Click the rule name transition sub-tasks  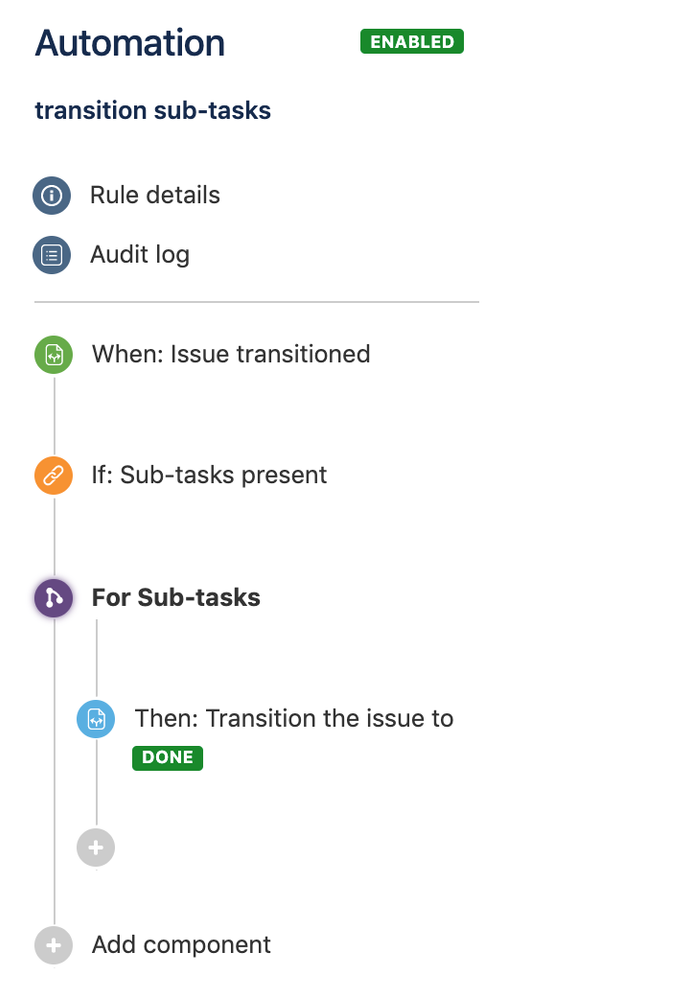tap(152, 110)
